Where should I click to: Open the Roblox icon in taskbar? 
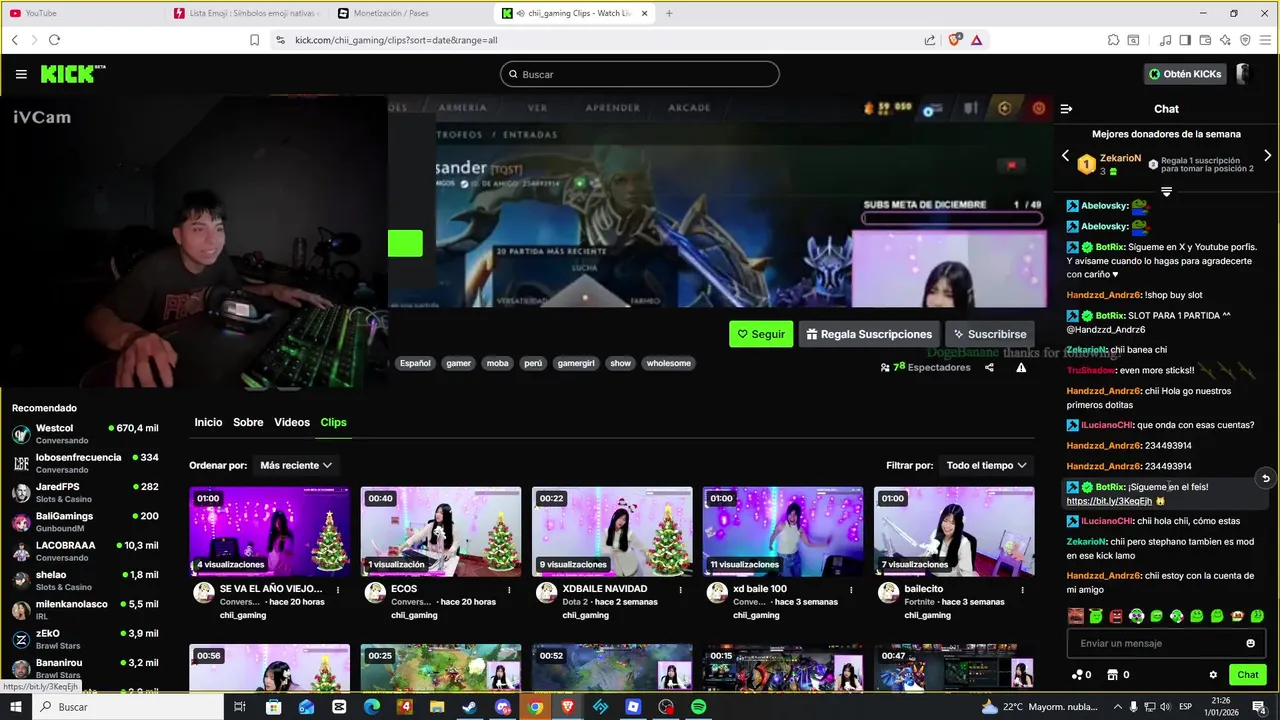point(633,707)
